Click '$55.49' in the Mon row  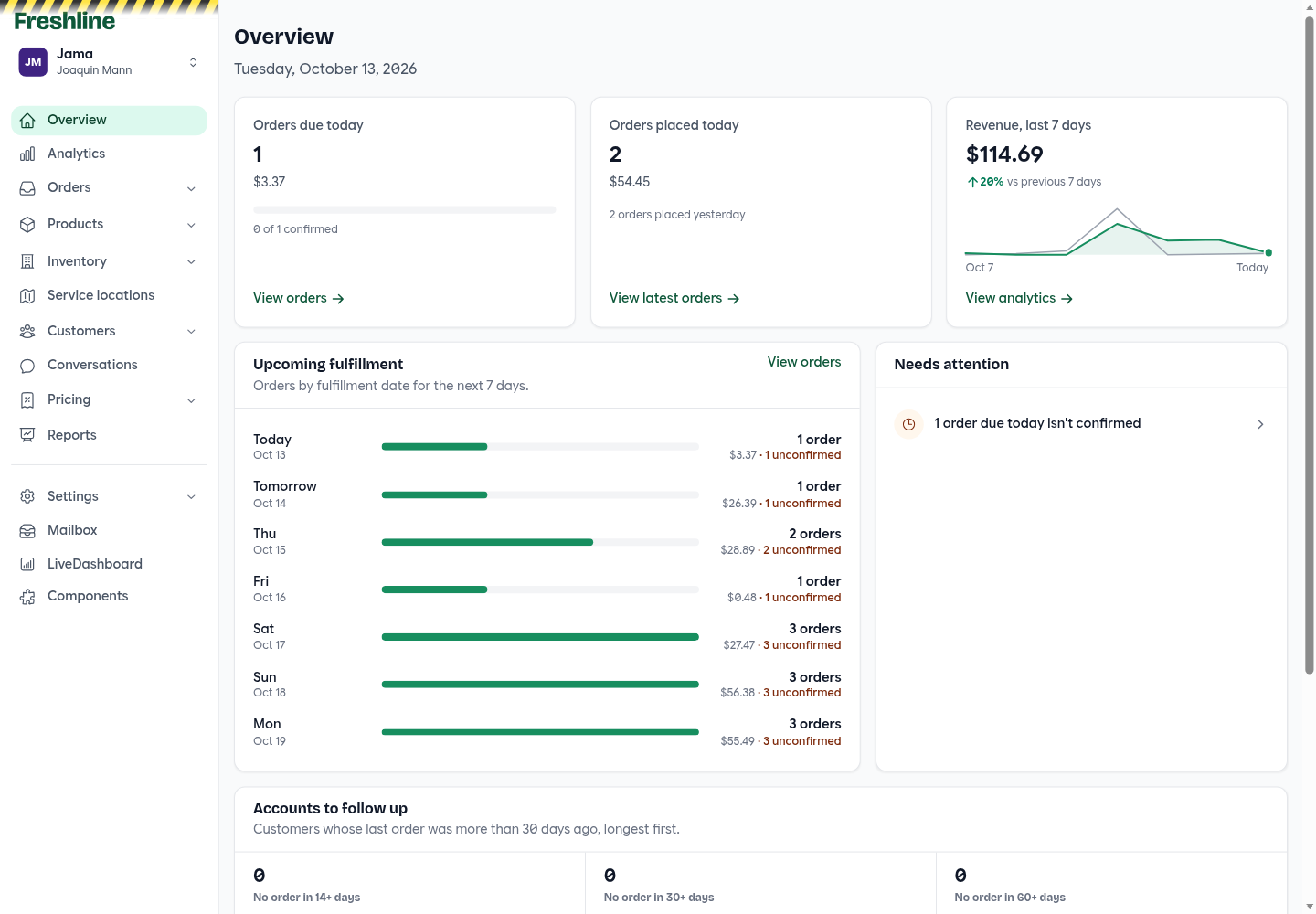[x=738, y=741]
